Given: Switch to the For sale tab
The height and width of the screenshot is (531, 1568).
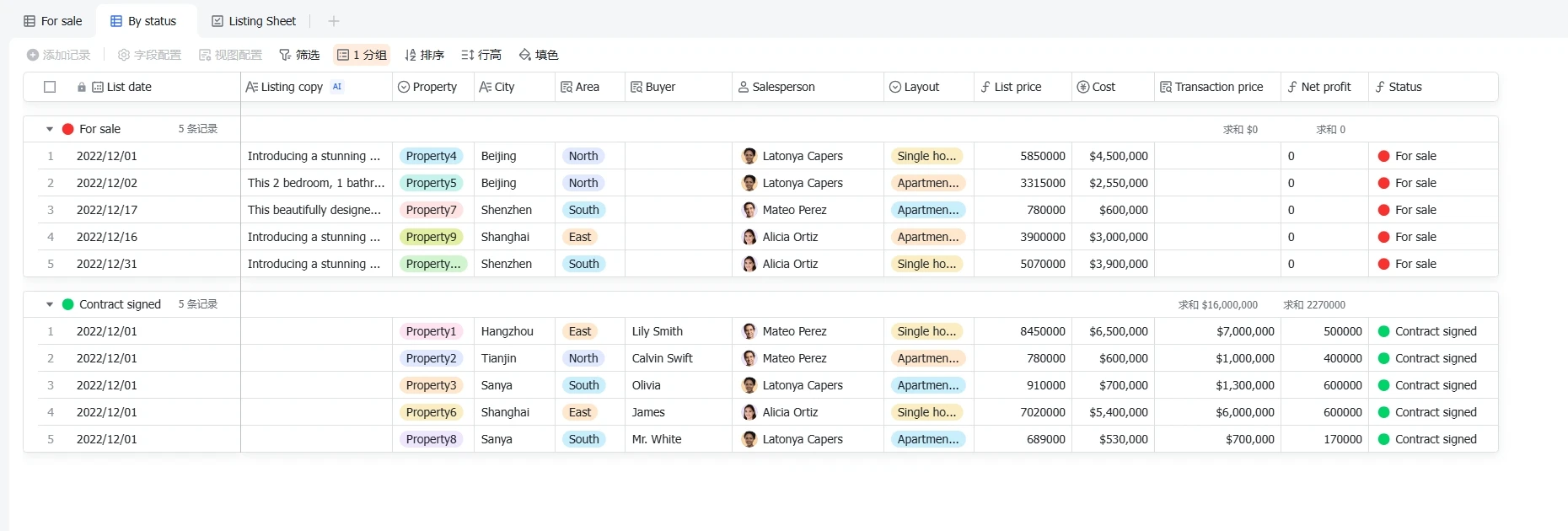Looking at the screenshot, I should 53,21.
